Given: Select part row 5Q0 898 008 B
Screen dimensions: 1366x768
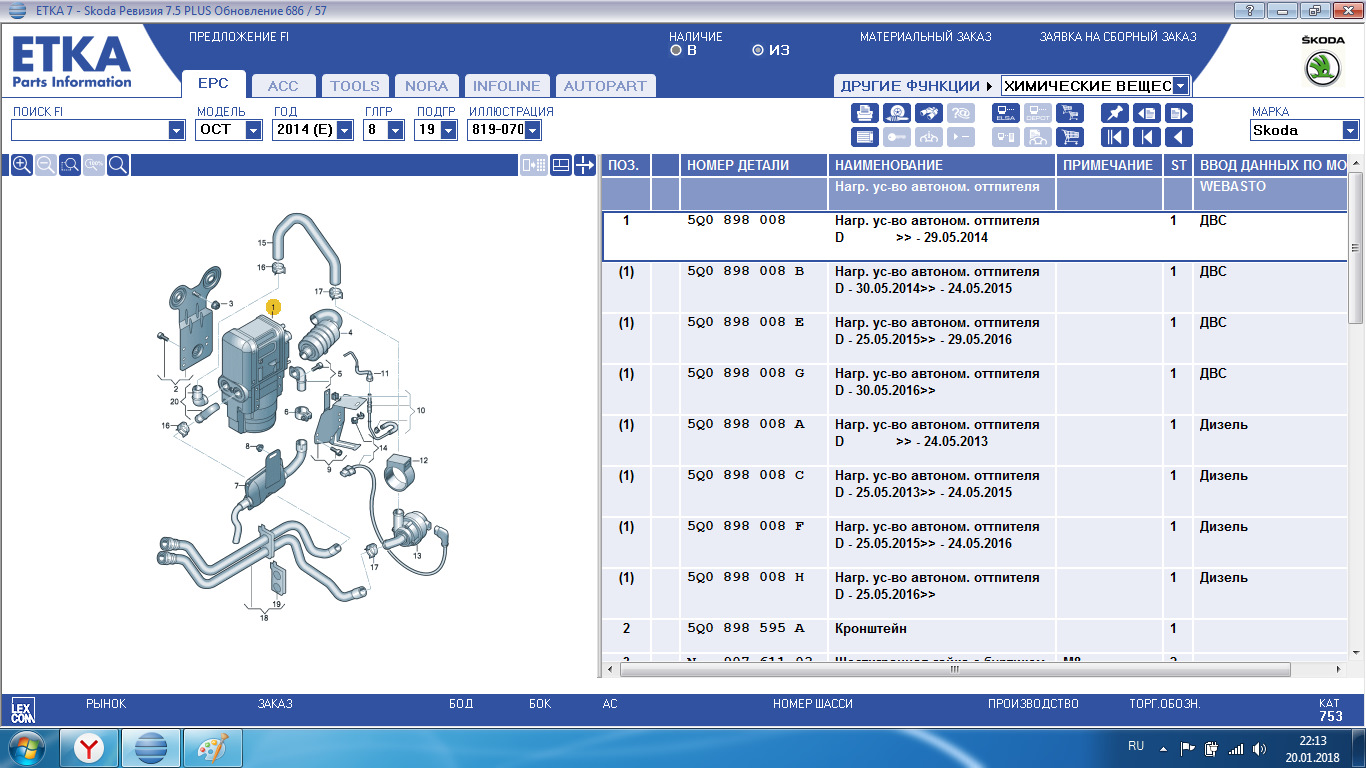Looking at the screenshot, I should pos(975,288).
